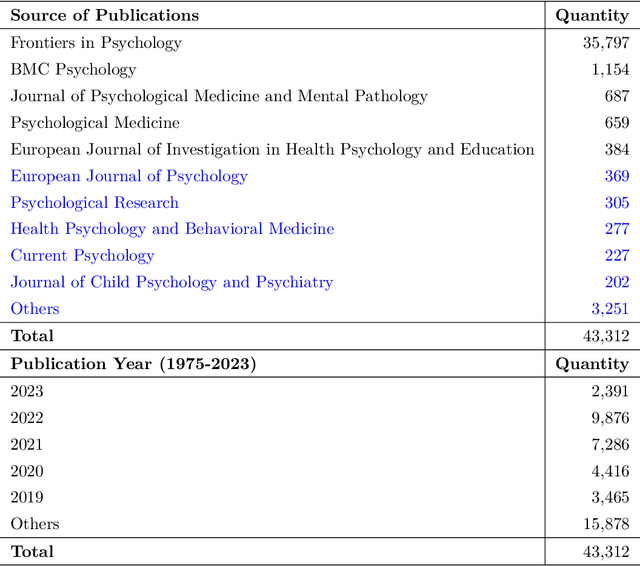640x566 pixels.
Task: Click the BMC Psychology entry
Action: tap(73, 70)
